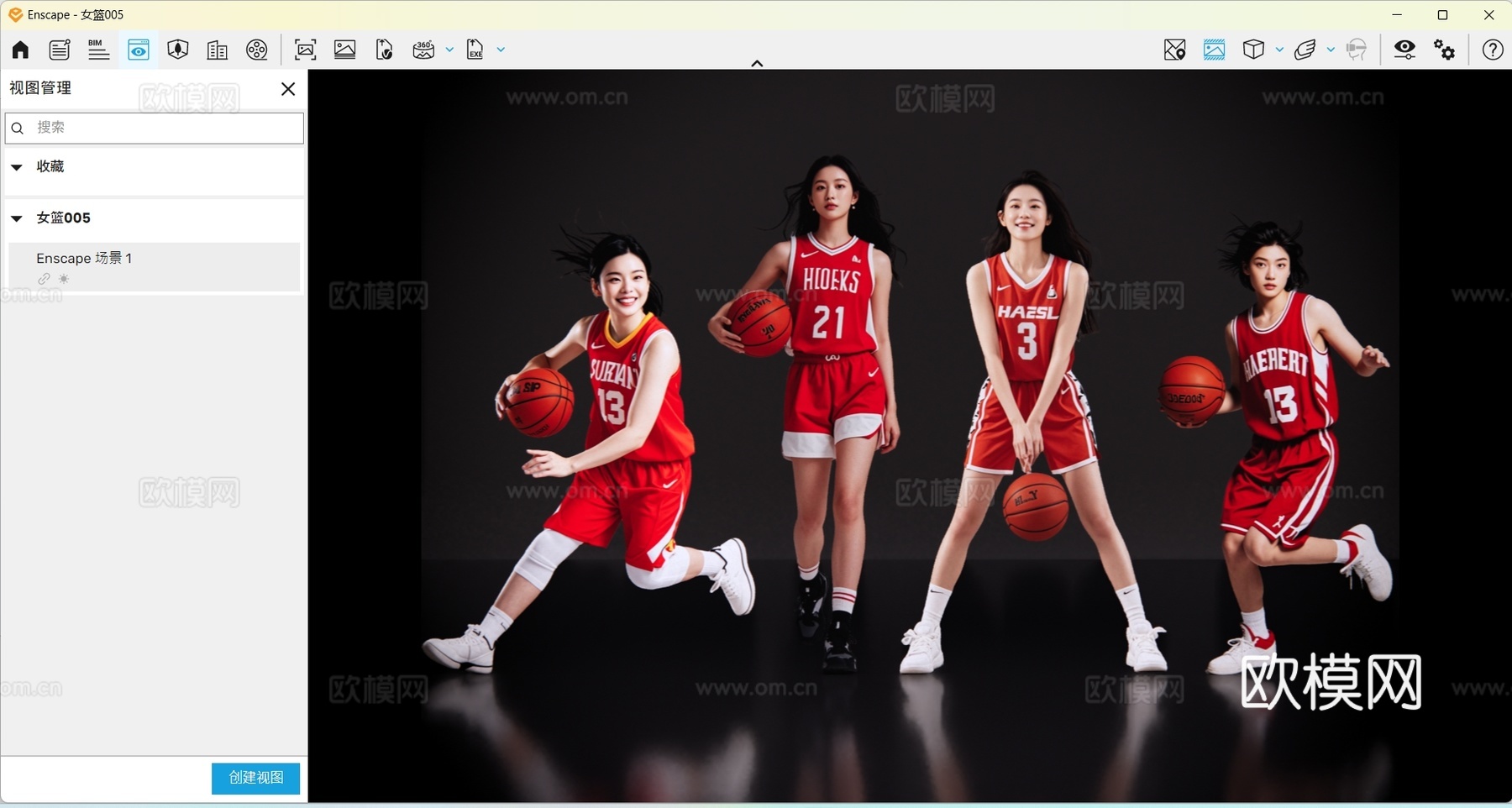Open the BIM information panel
Image resolution: width=1512 pixels, height=808 pixels.
tap(98, 50)
